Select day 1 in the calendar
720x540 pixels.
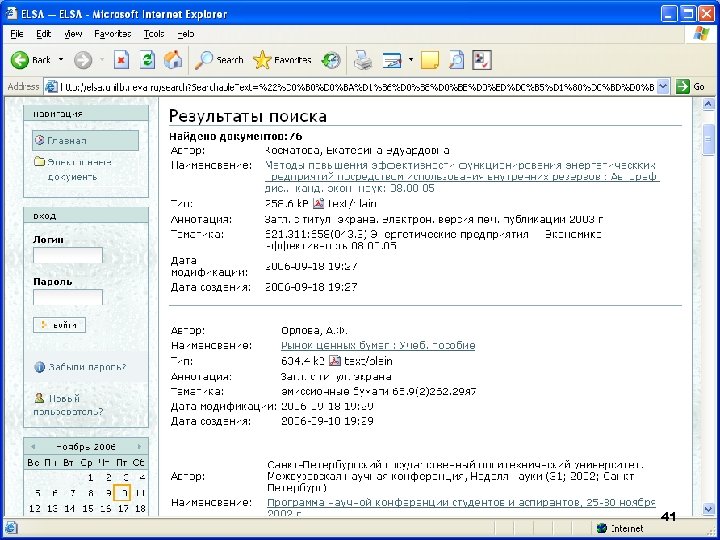[90, 478]
